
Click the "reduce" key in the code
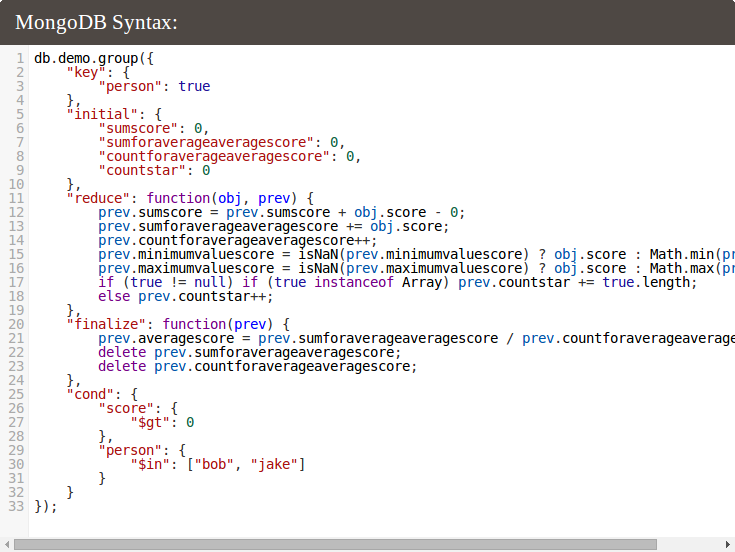(x=98, y=198)
